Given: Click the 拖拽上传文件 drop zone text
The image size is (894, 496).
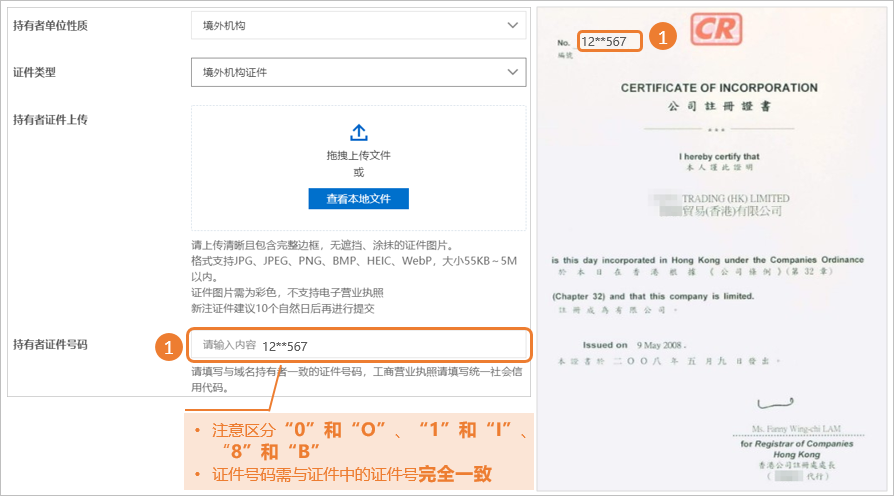Looking at the screenshot, I should click(358, 156).
